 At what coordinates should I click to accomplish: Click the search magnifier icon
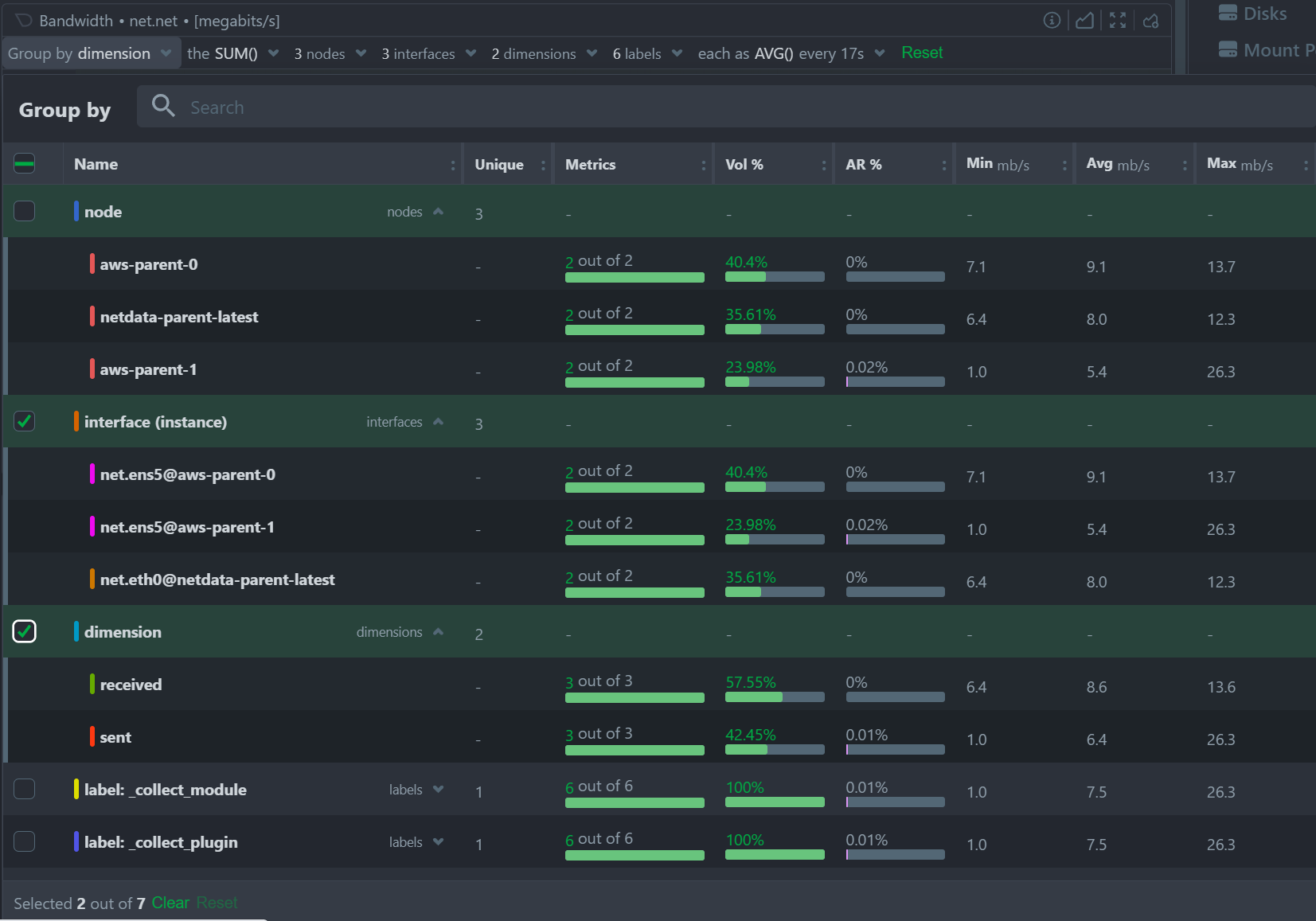(x=163, y=106)
